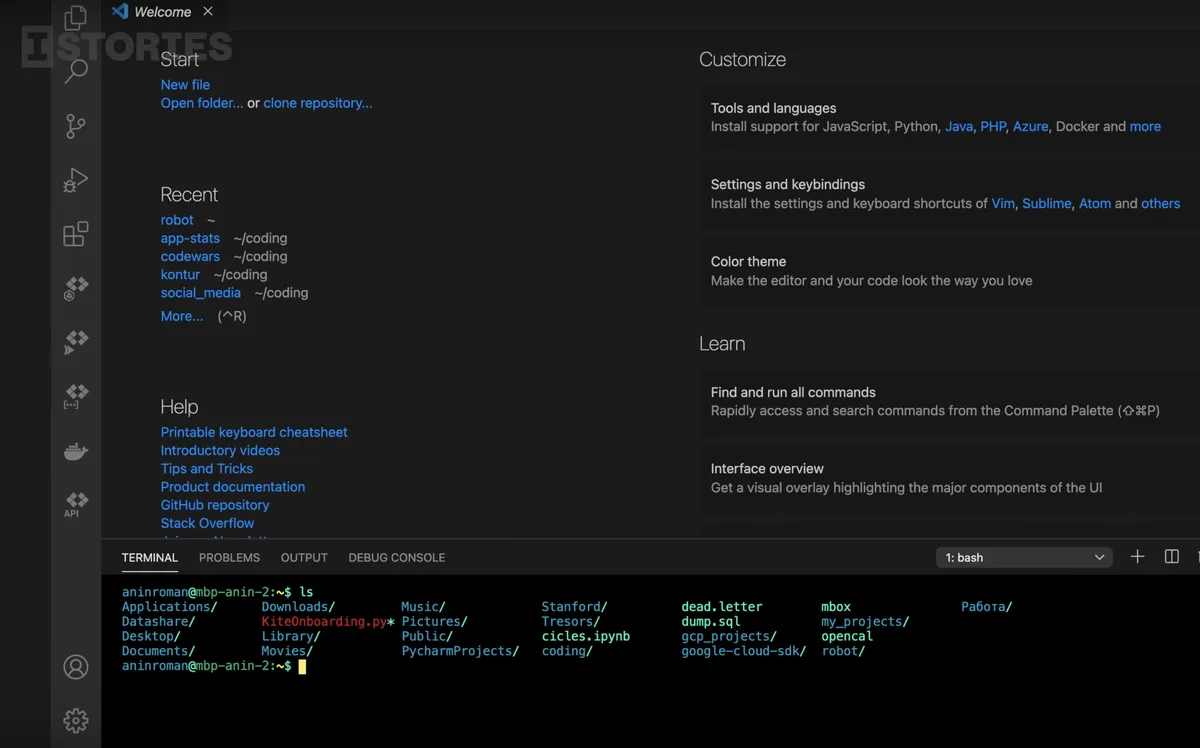The height and width of the screenshot is (748, 1200).
Task: Close the Welcome tab
Action: click(x=208, y=12)
